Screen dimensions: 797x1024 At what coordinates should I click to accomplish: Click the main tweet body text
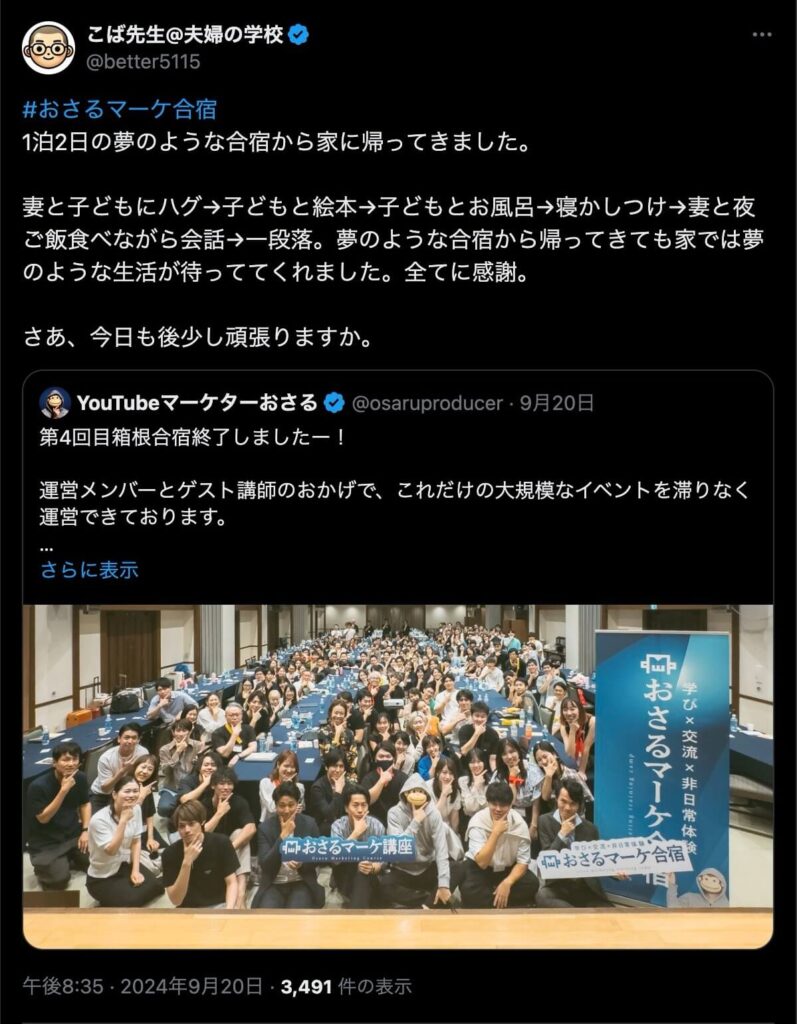tap(393, 240)
